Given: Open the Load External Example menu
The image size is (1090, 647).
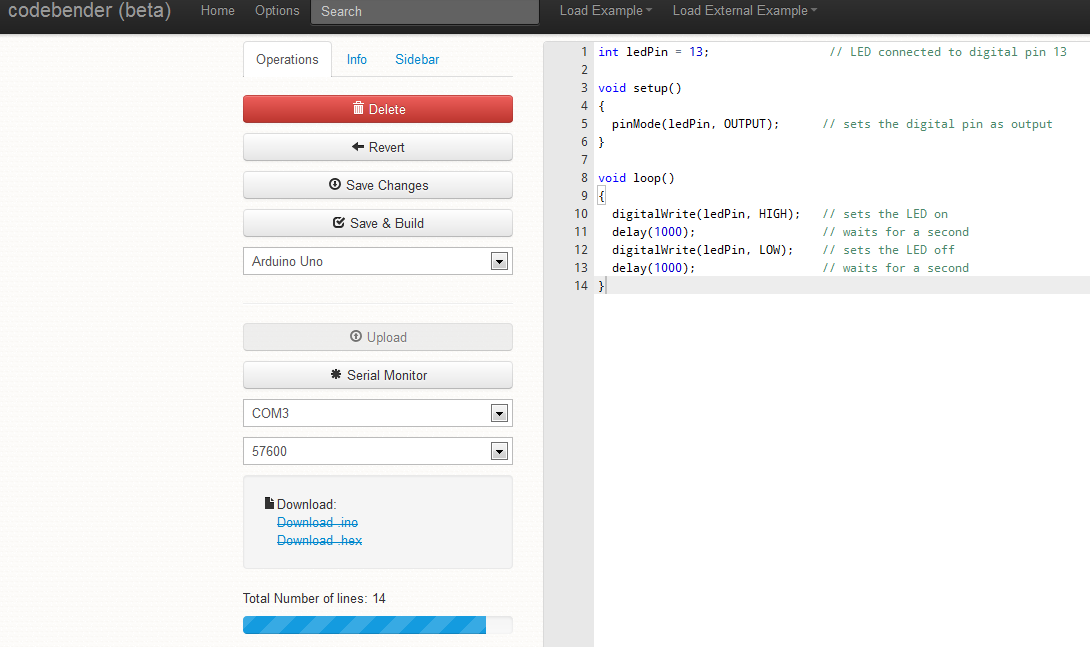Looking at the screenshot, I should coord(745,10).
